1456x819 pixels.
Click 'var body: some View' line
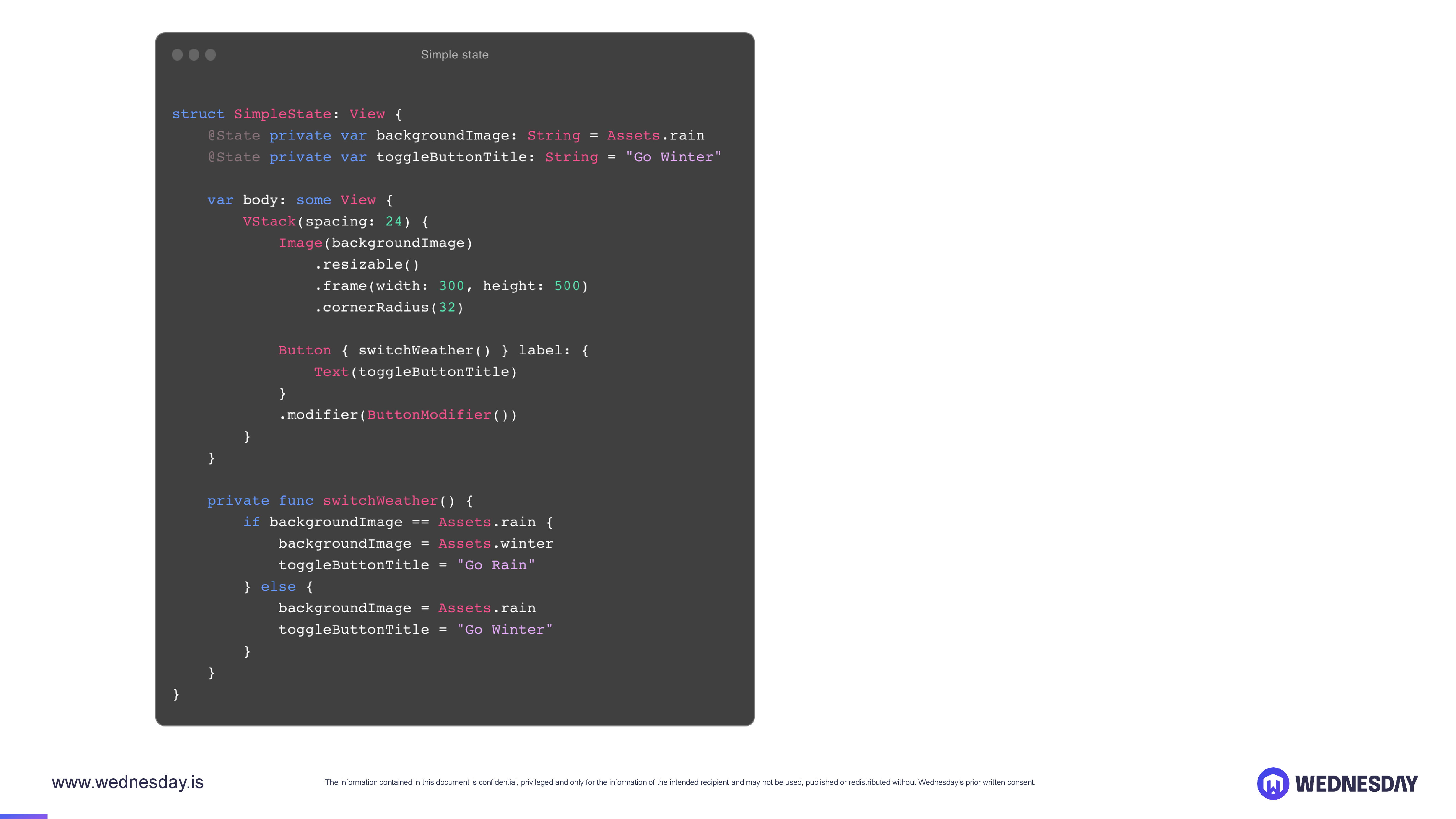pyautogui.click(x=300, y=200)
